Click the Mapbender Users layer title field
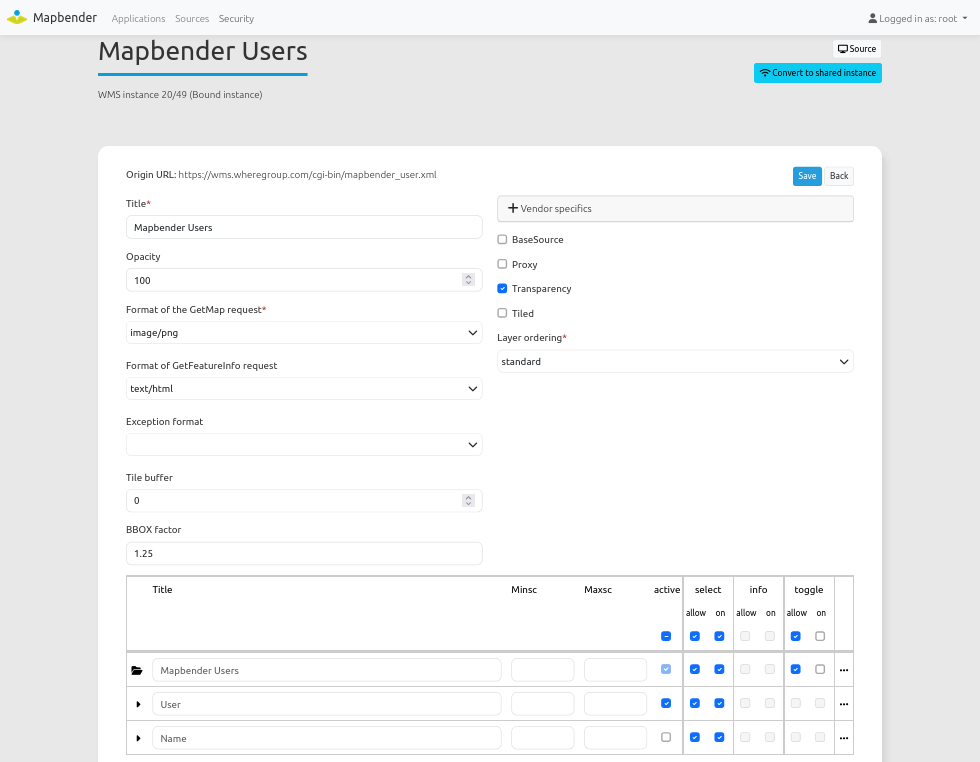This screenshot has height=762, width=980. tap(326, 670)
